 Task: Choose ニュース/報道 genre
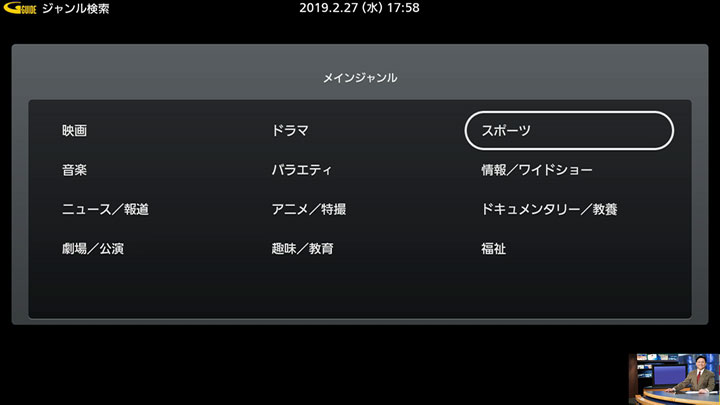tap(105, 209)
